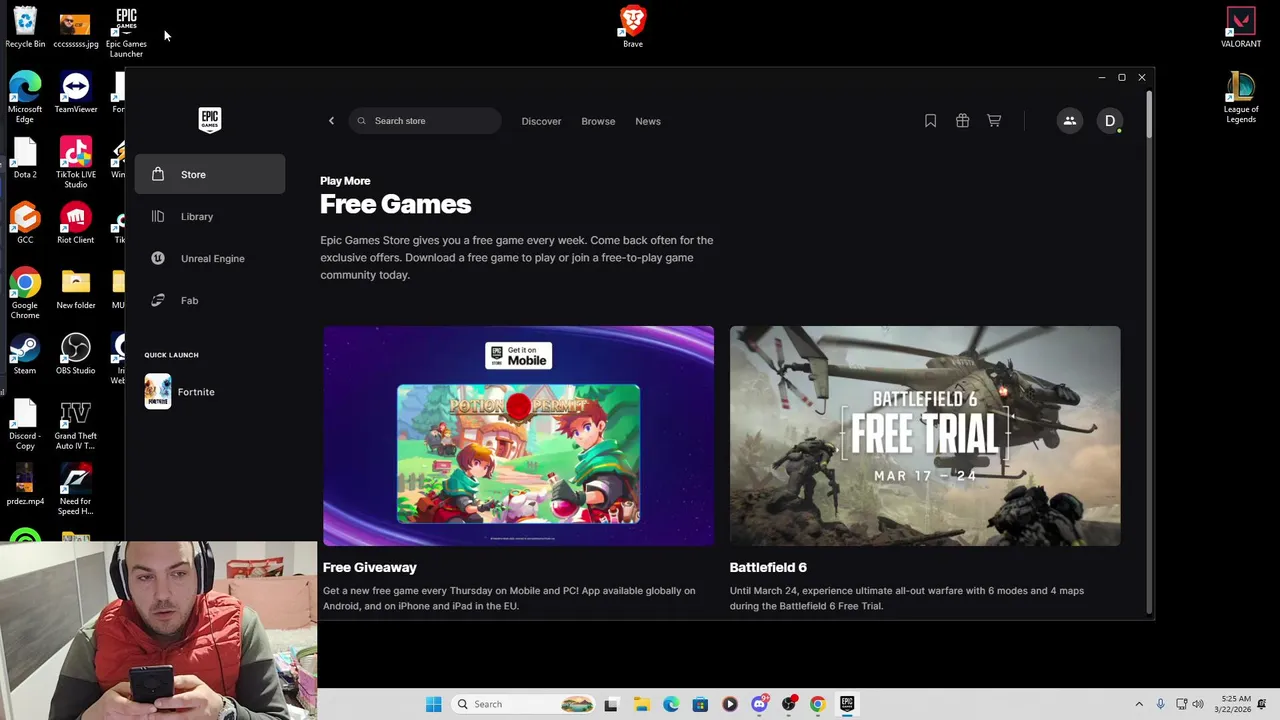Click the Epic Games logo in sidebar
The width and height of the screenshot is (1280, 720).
[209, 120]
